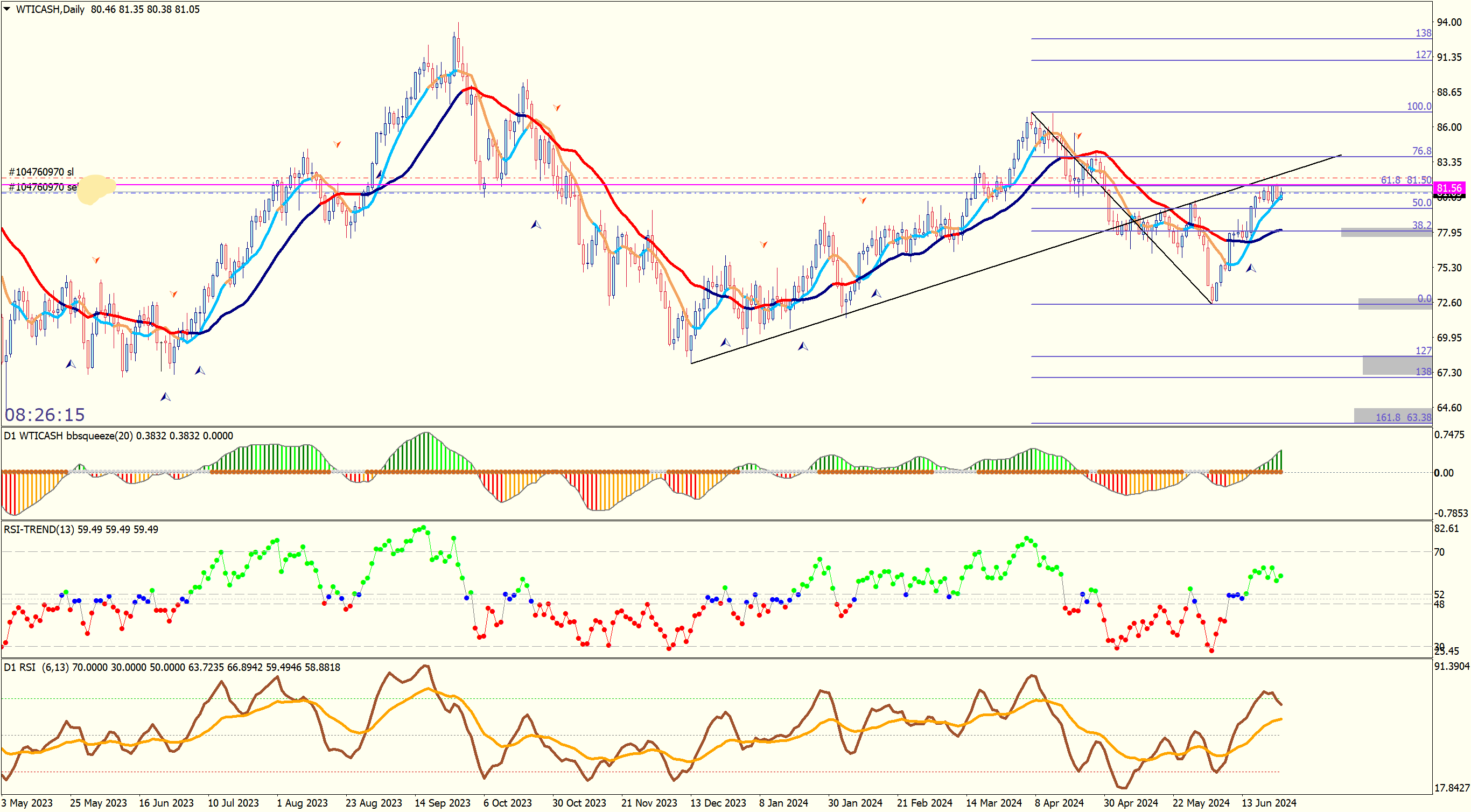Click the yellow blob marker on the order line
1471x812 pixels.
(x=96, y=189)
